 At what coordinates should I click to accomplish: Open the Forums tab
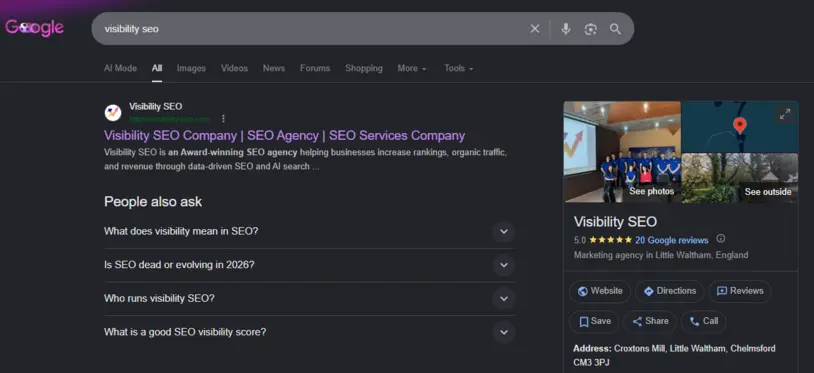315,68
